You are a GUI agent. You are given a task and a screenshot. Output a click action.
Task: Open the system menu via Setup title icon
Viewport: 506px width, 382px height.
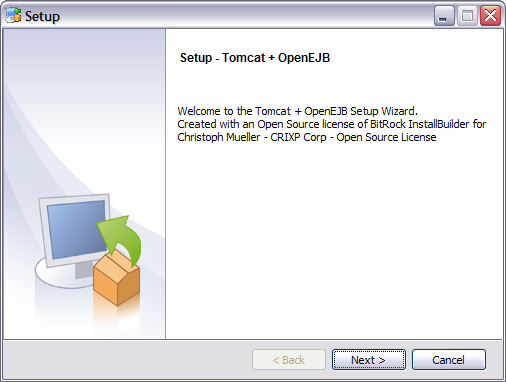(13, 15)
